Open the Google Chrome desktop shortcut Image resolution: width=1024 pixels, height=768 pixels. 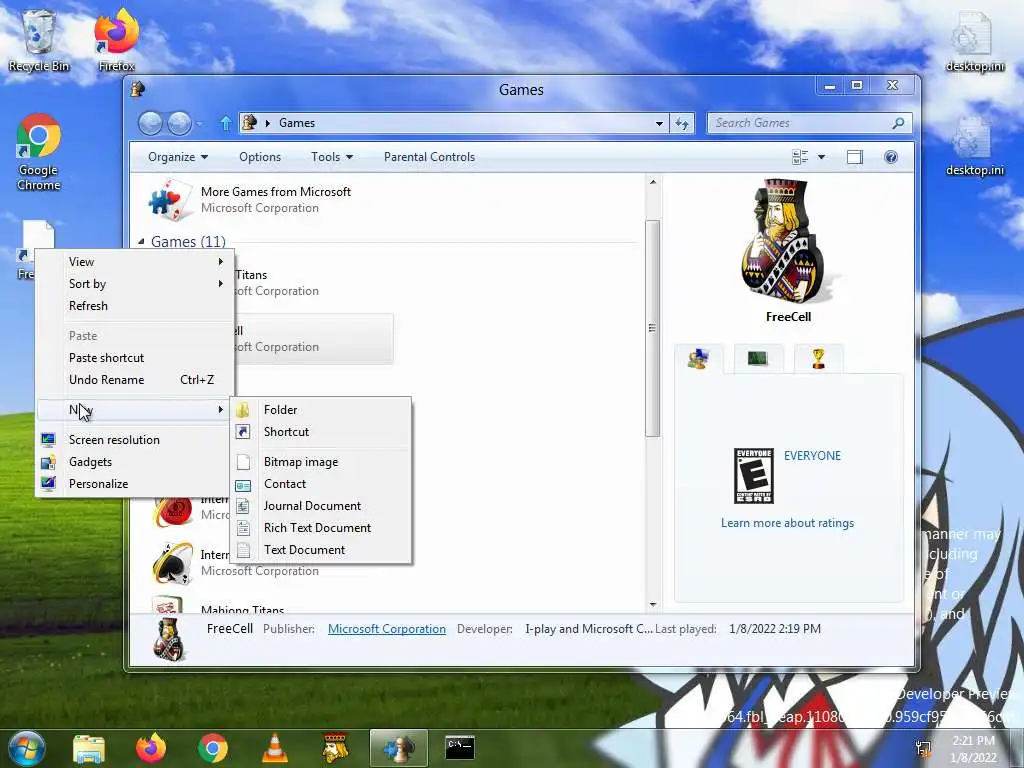[39, 152]
